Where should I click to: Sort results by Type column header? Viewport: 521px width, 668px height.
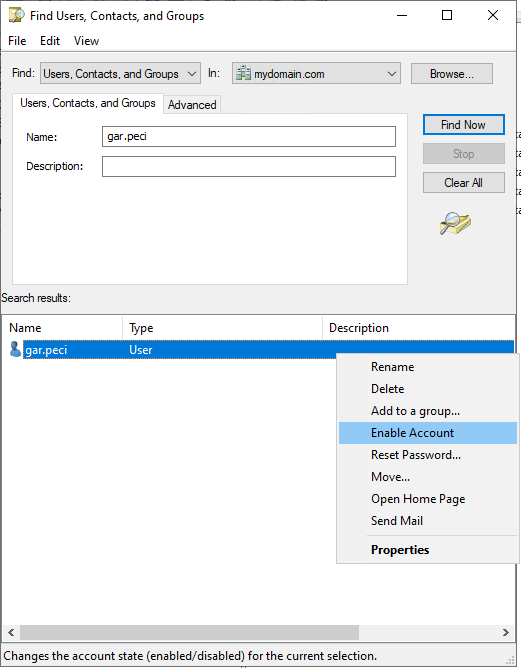[x=222, y=328]
